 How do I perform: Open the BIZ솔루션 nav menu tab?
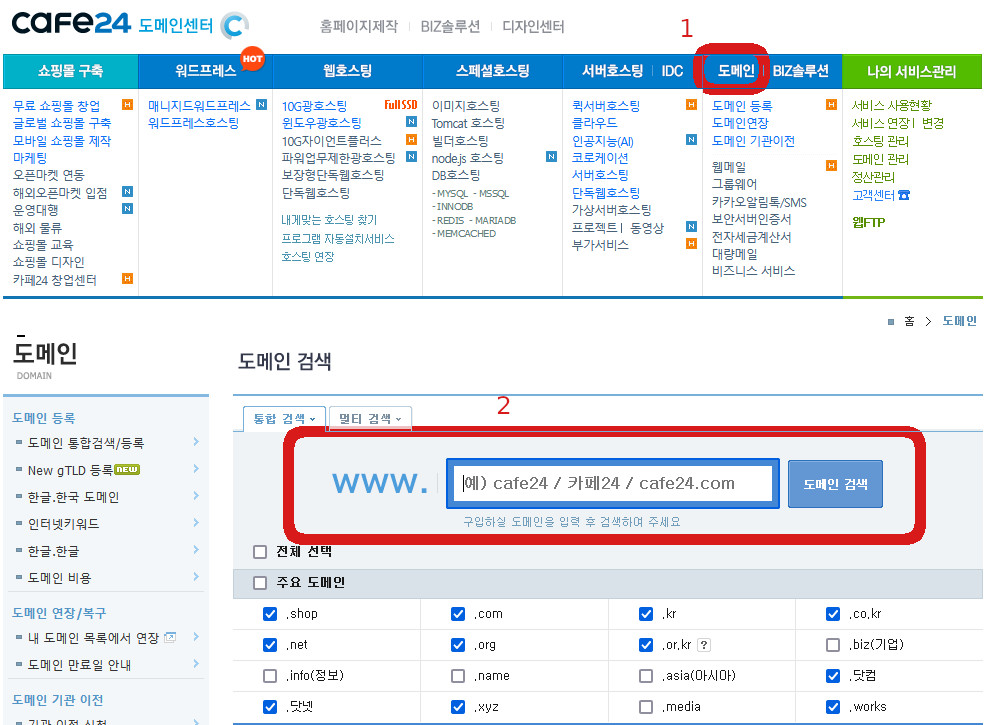pyautogui.click(x=800, y=71)
